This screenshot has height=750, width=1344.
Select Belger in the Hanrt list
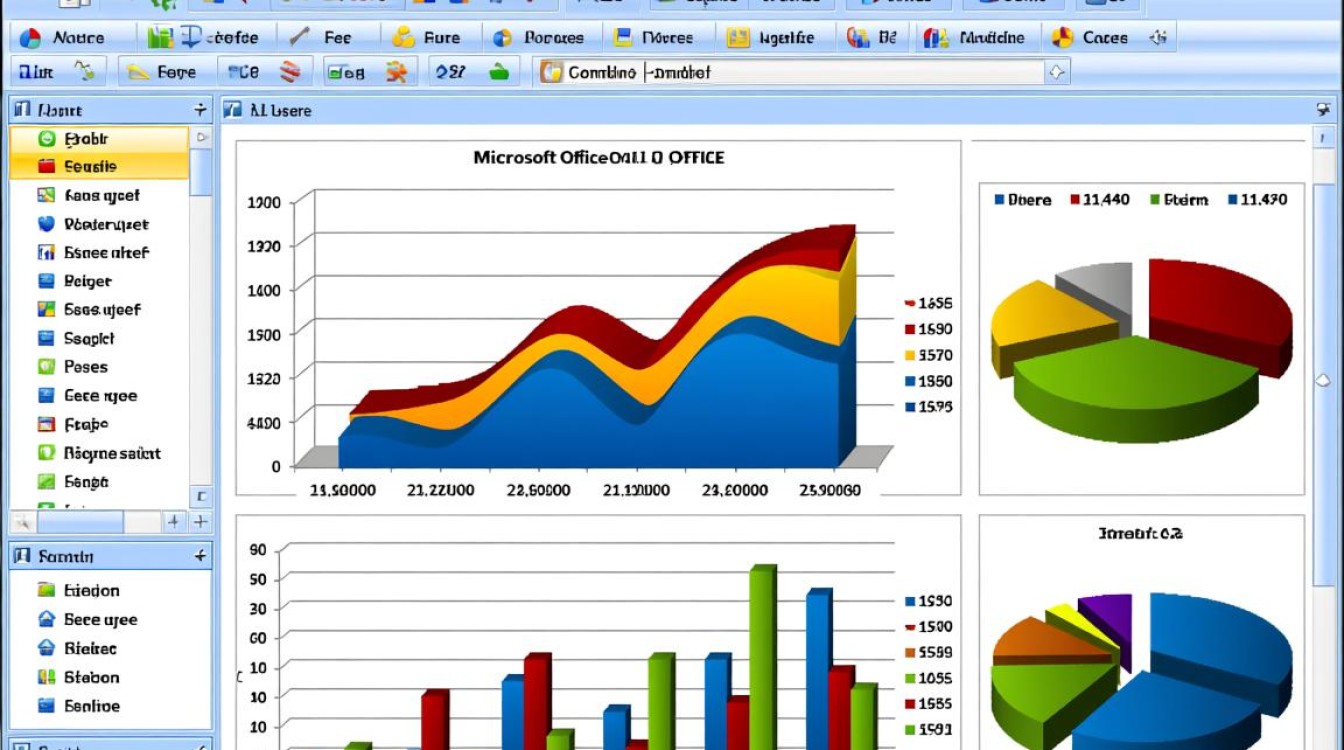tap(100, 281)
